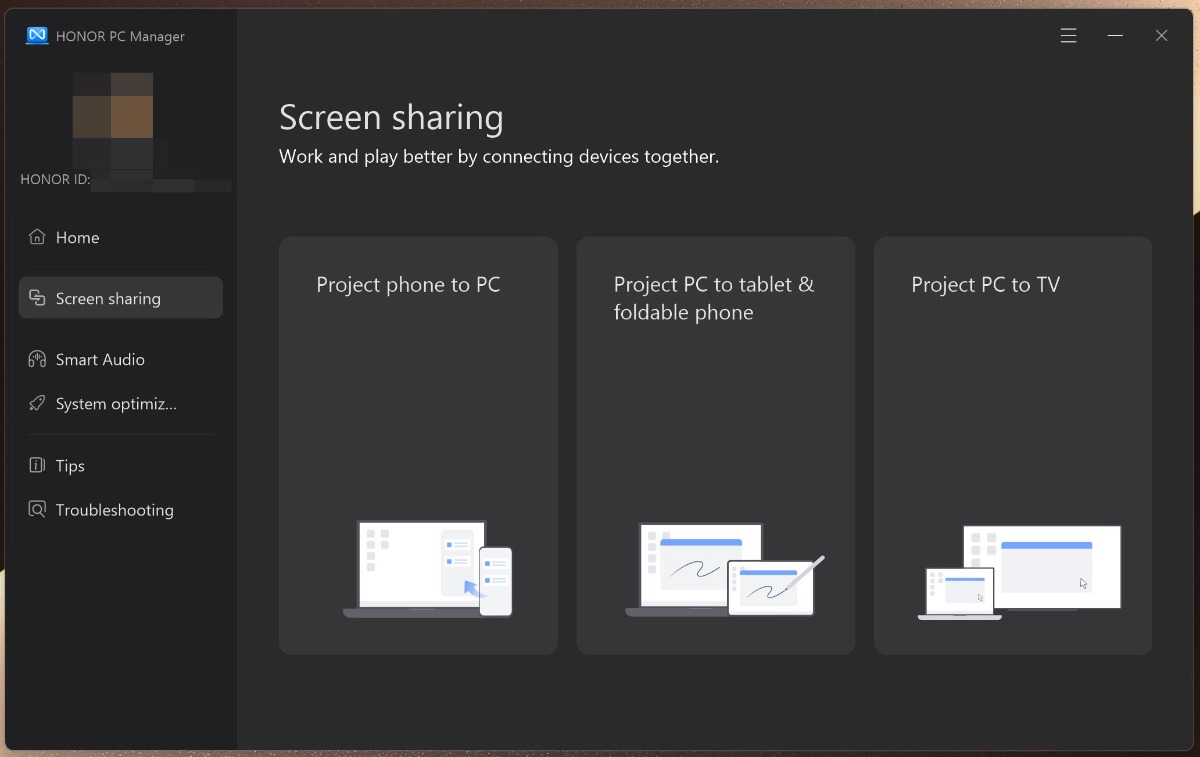Navigate to Troubleshooting

click(121, 509)
